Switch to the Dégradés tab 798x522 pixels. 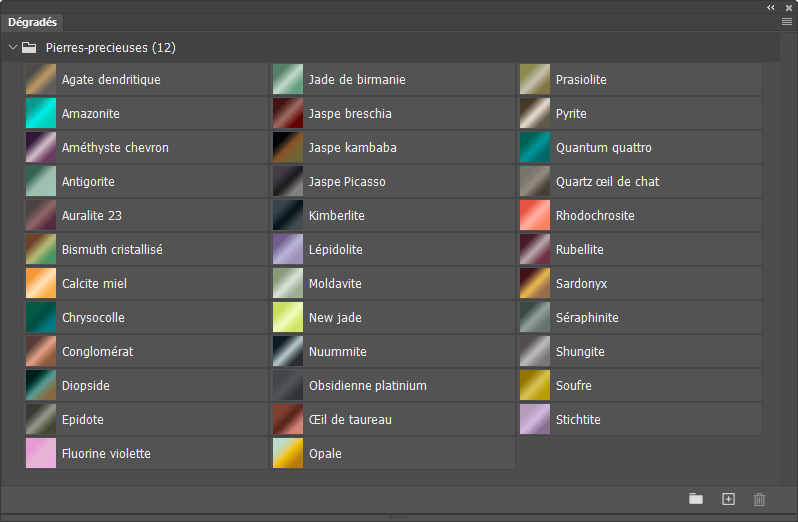click(33, 22)
